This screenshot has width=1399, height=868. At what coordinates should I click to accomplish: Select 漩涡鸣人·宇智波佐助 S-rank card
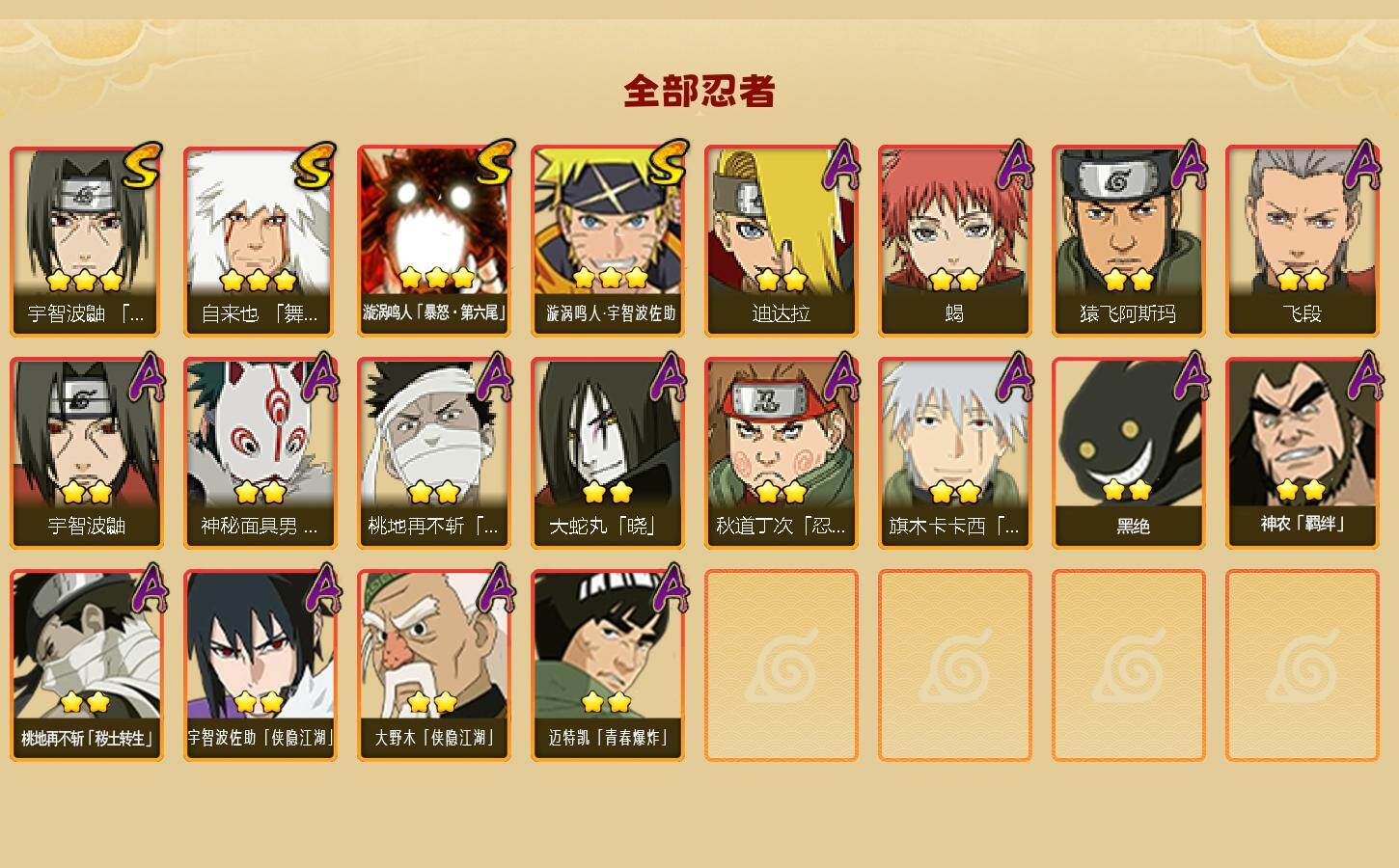click(608, 241)
